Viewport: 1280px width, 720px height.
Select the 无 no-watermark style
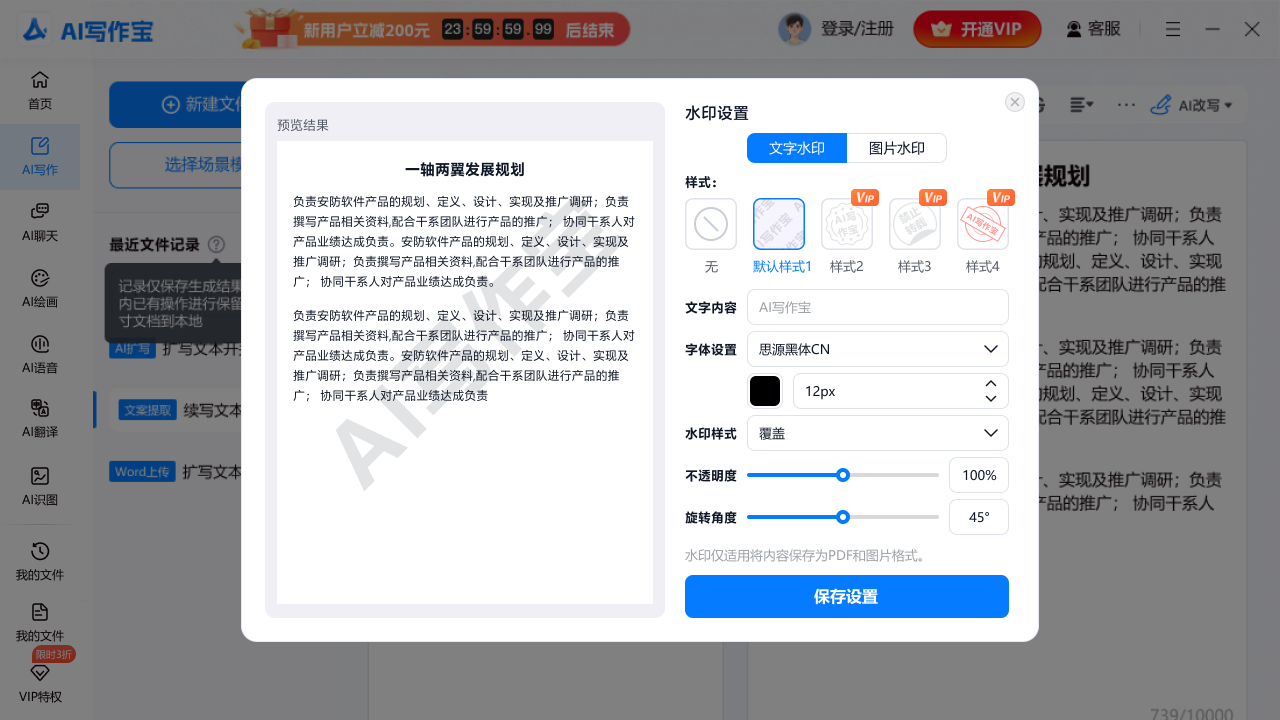tap(711, 224)
